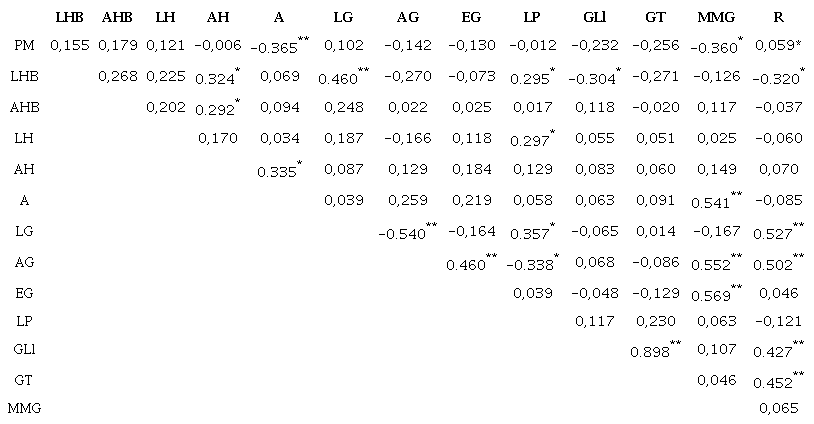Image resolution: width=814 pixels, height=424 pixels.
Task: Click the 0,527 value in LG row
Action: point(776,235)
